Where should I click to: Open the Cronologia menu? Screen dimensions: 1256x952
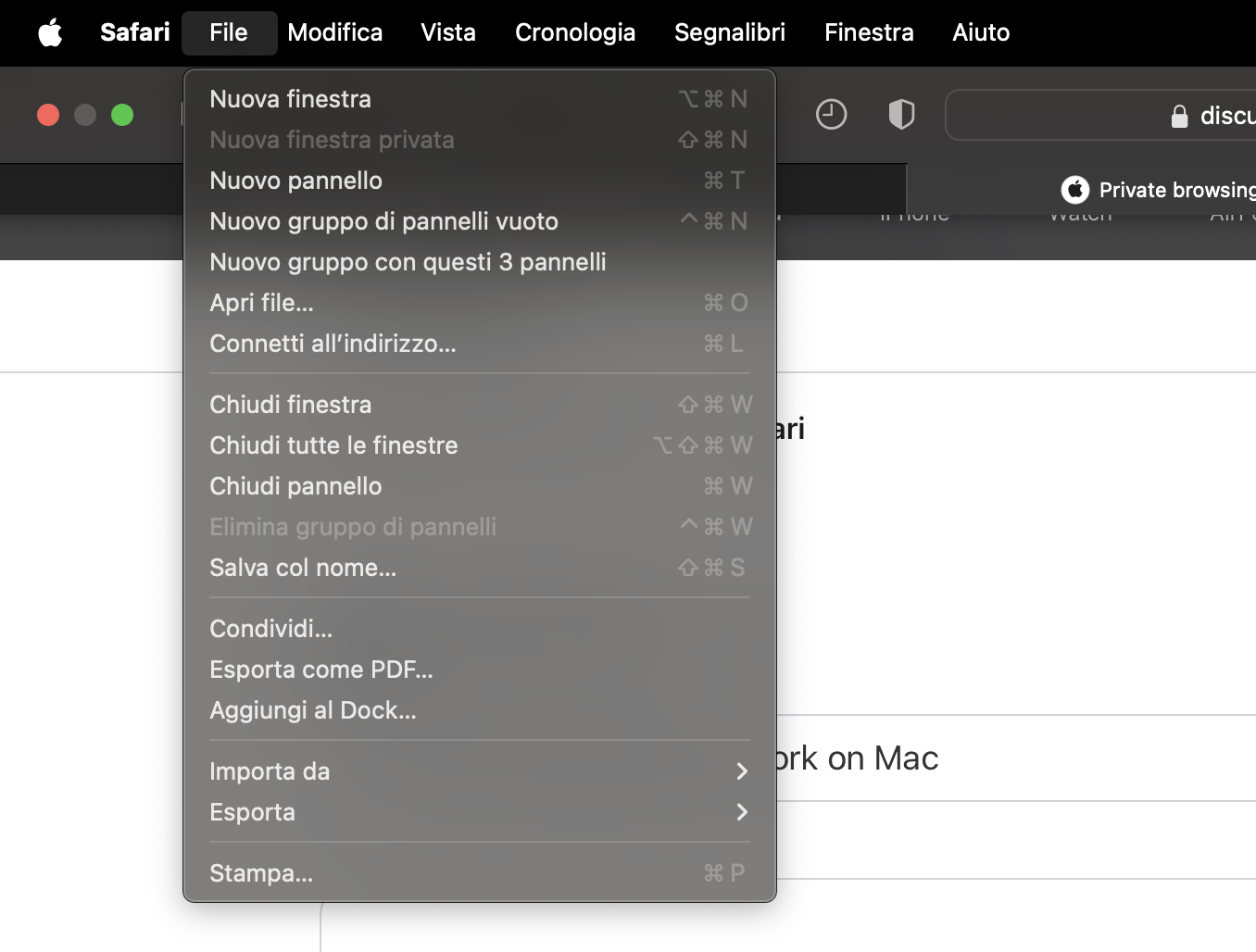574,33
